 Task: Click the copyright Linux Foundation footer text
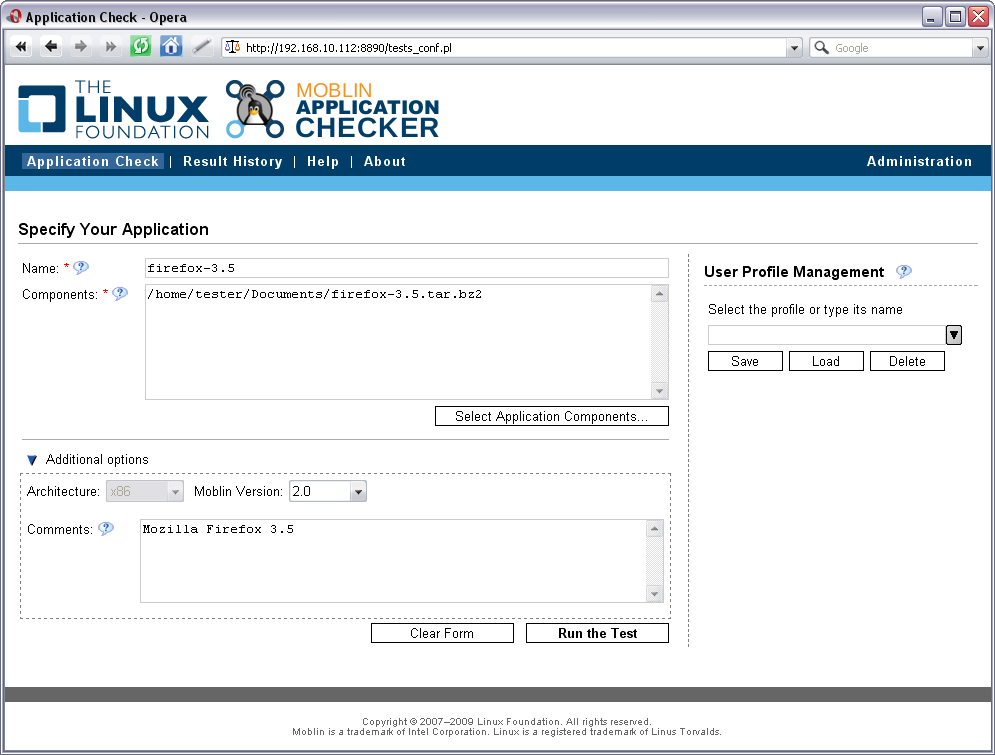point(507,721)
